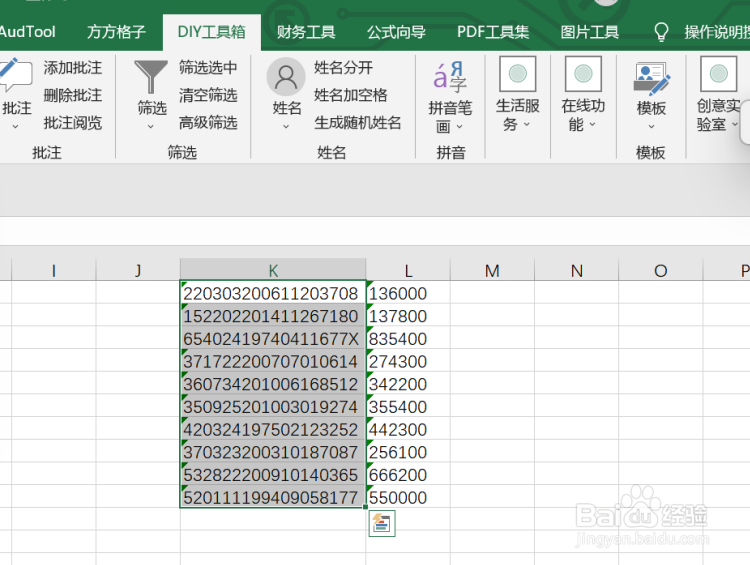Select cell with value 835400

(x=408, y=339)
